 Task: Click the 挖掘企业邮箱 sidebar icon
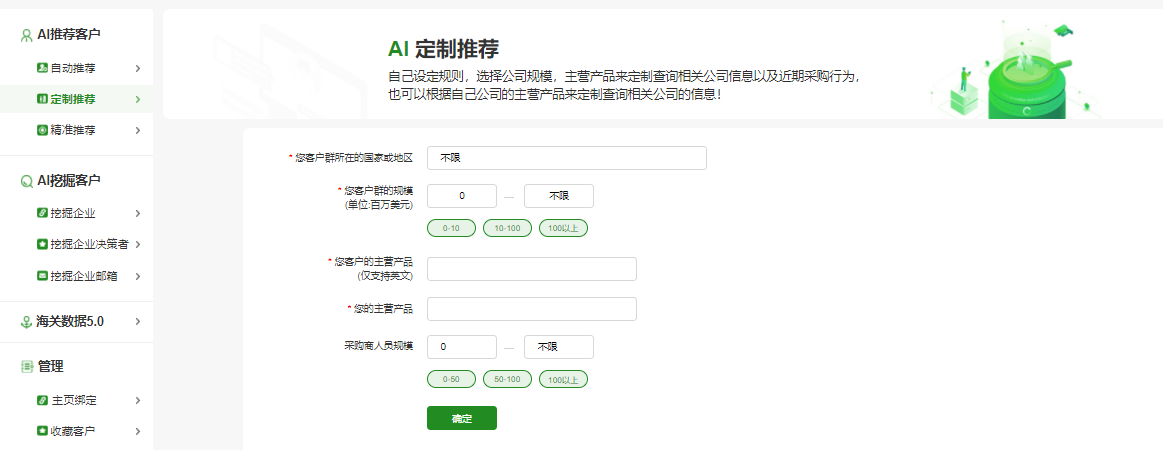[42, 276]
